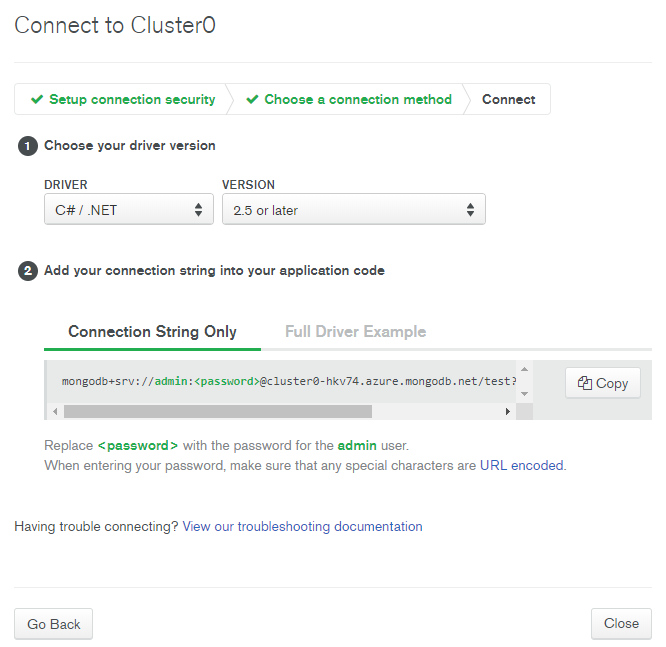Select the Connect step in breadcrumb
666x647 pixels.
tap(508, 99)
